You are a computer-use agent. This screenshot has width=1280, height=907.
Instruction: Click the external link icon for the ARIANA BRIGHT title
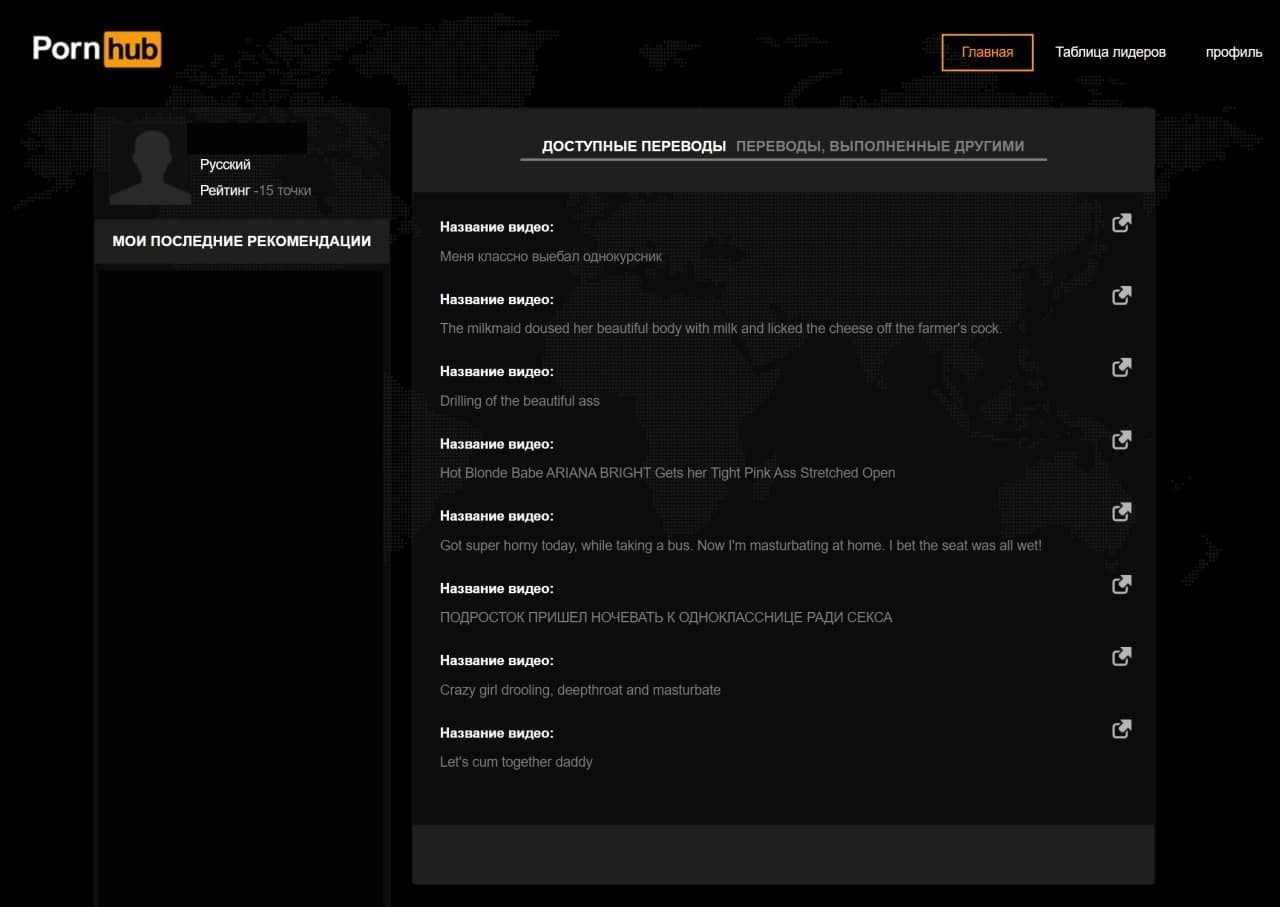pyautogui.click(x=1121, y=439)
